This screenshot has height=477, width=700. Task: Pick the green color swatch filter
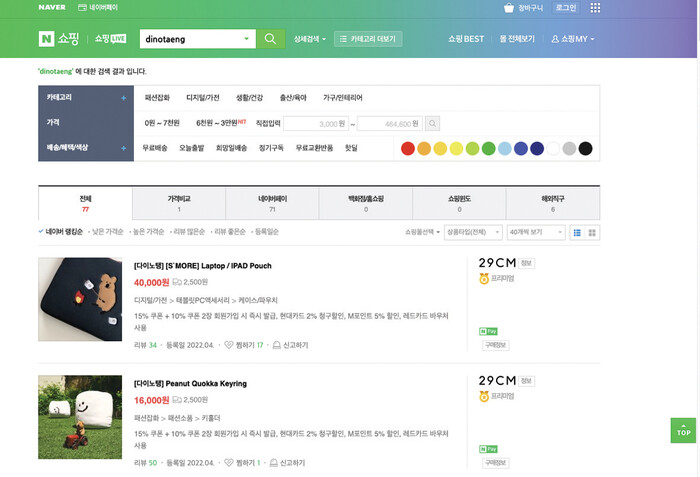click(x=488, y=148)
